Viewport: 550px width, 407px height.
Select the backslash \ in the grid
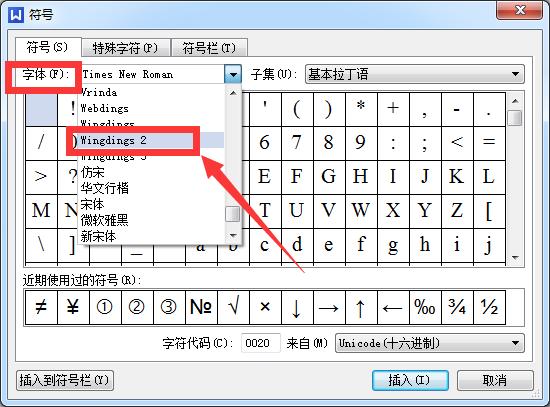pyautogui.click(x=41, y=245)
